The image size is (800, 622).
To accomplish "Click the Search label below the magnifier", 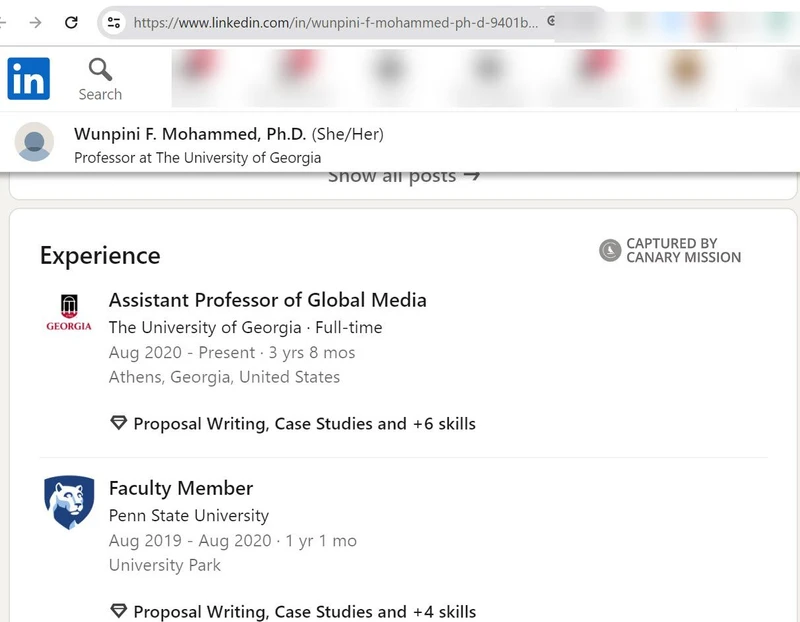I will [x=99, y=94].
